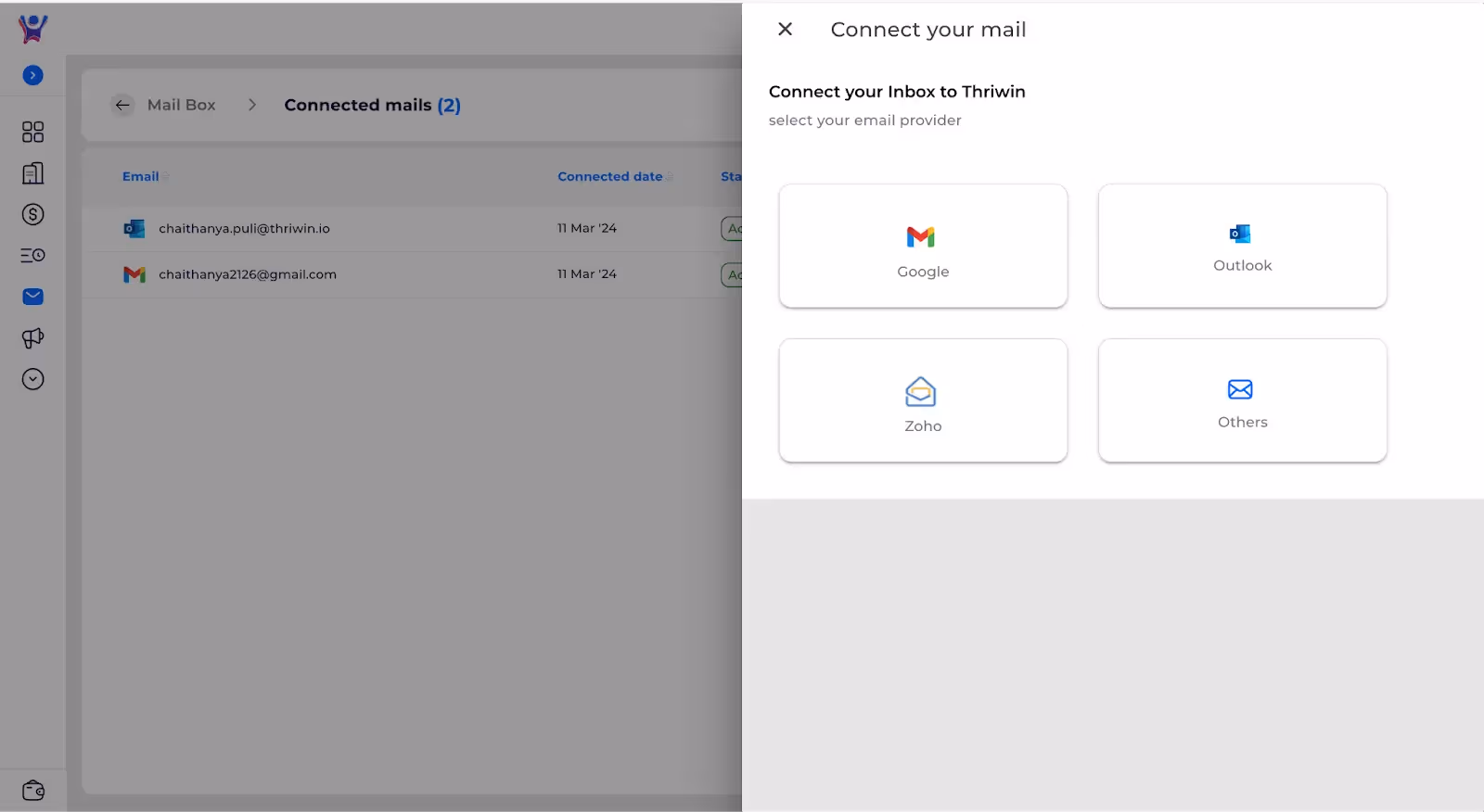Select chaithanya.puli@thriwin.io row
This screenshot has height=812, width=1484.
(412, 228)
